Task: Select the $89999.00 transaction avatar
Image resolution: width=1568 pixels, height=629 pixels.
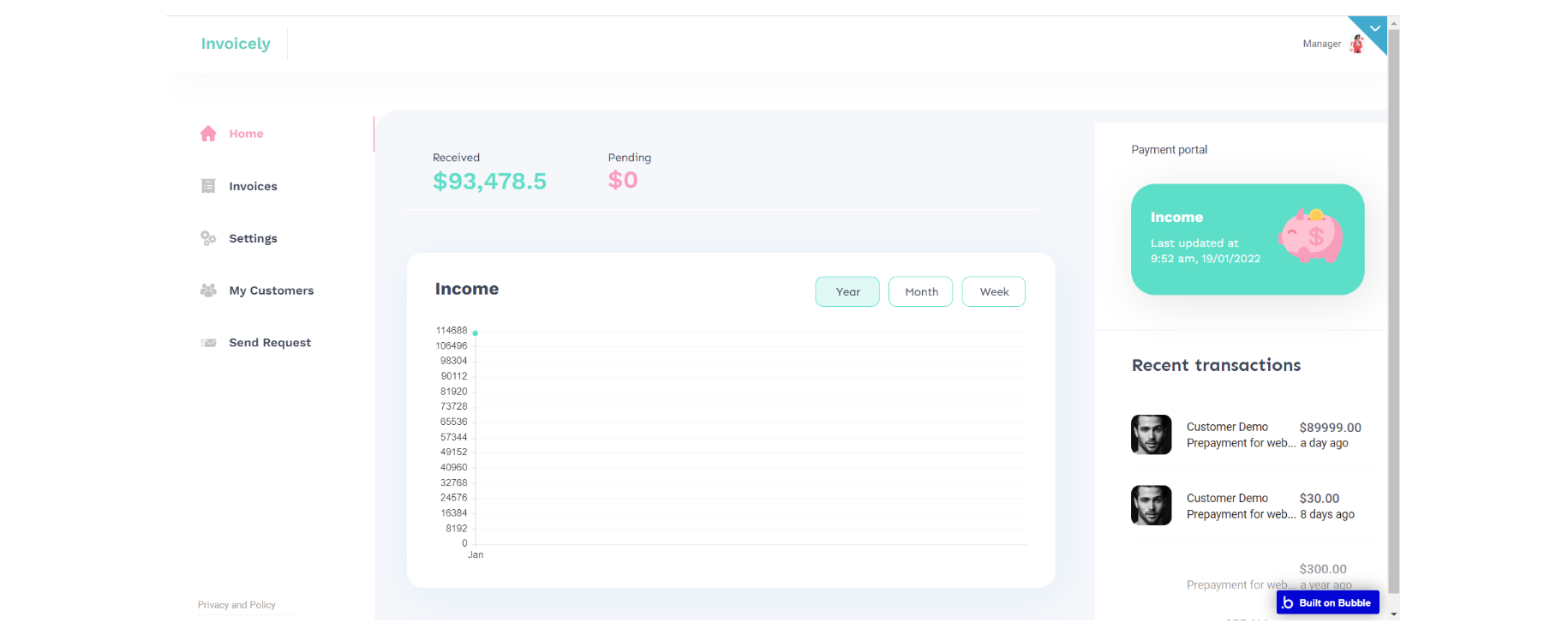Action: 1152,434
